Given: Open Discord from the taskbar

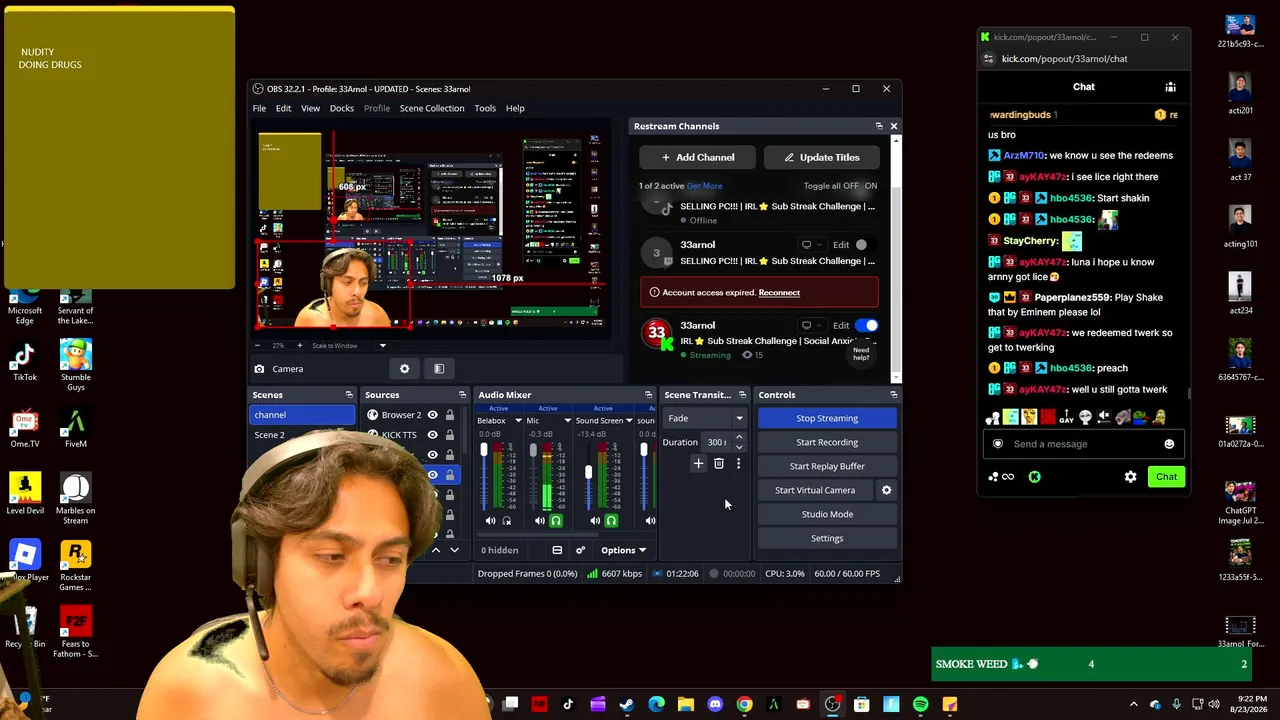Looking at the screenshot, I should click(x=715, y=705).
